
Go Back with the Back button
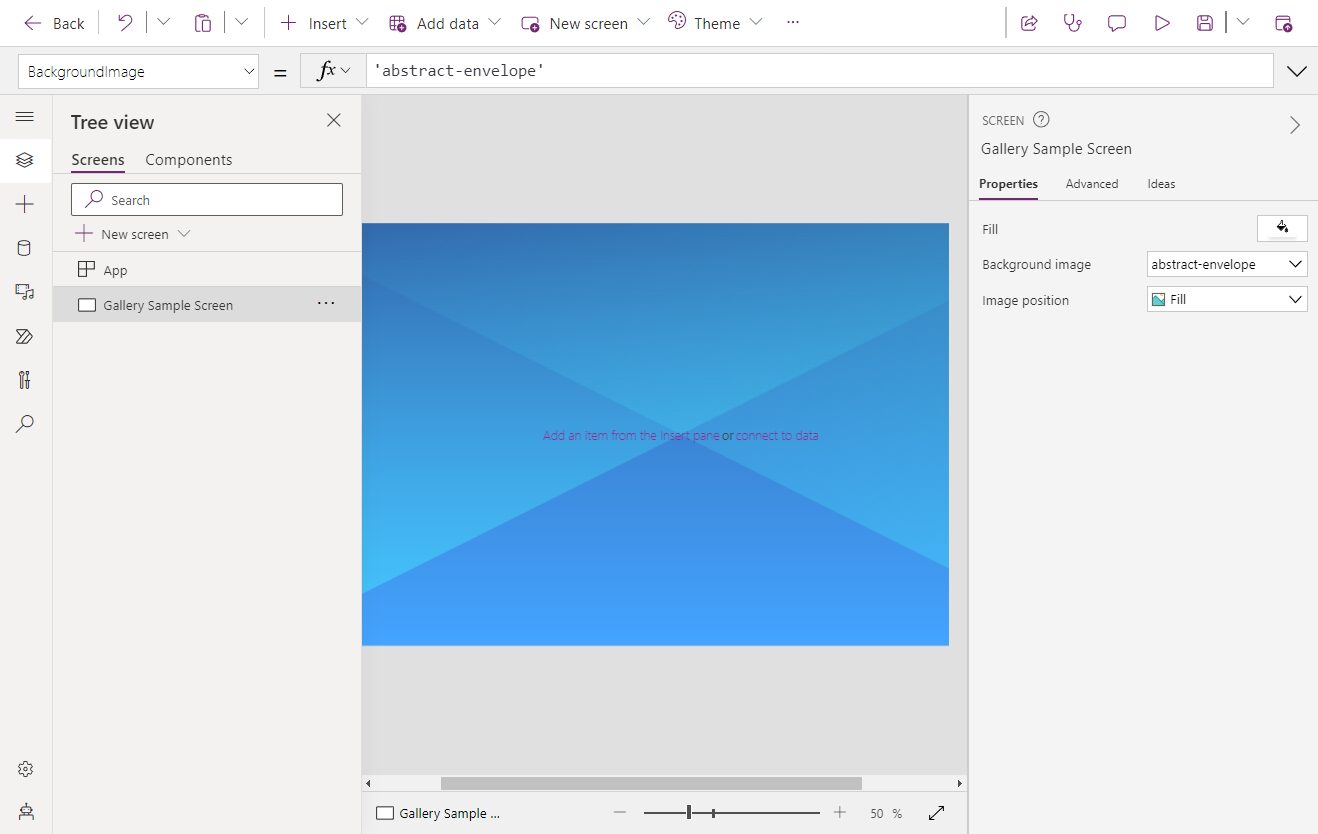coord(54,22)
